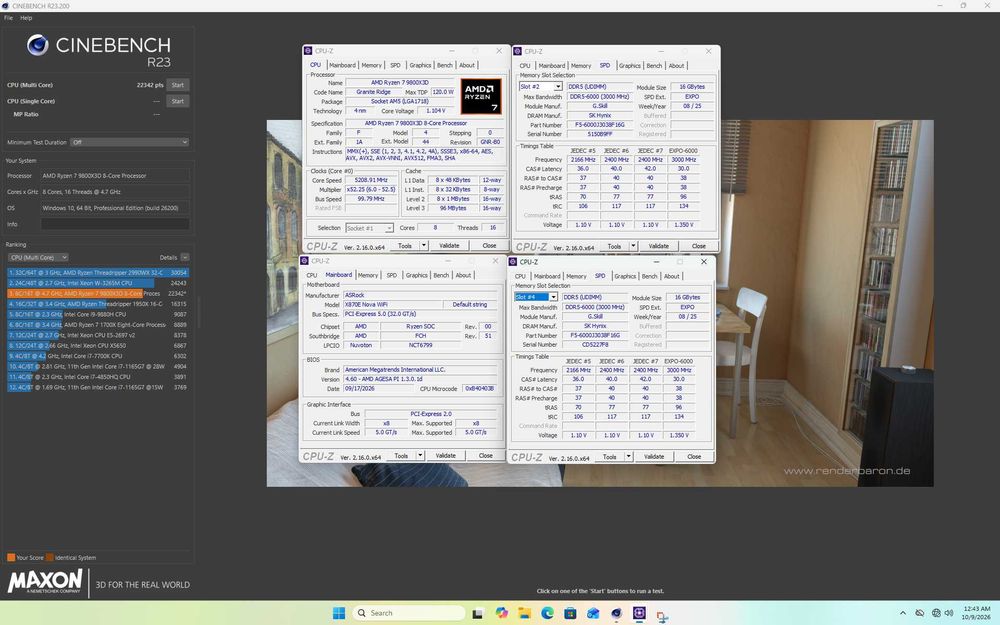The image size is (1000, 625).
Task: Switch to CPU tab in Slot #2 window
Action: pos(525,66)
